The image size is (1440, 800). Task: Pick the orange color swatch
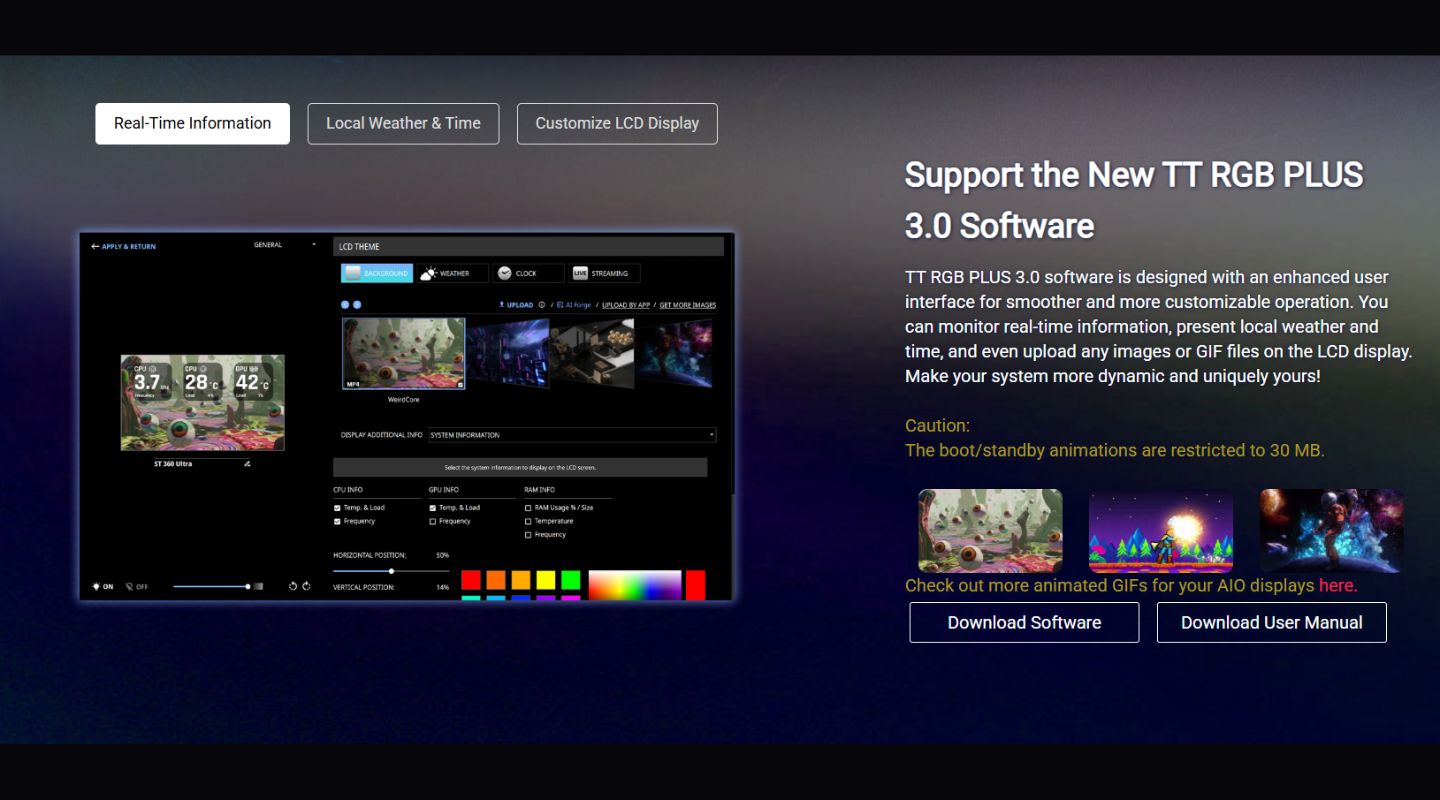tap(496, 580)
